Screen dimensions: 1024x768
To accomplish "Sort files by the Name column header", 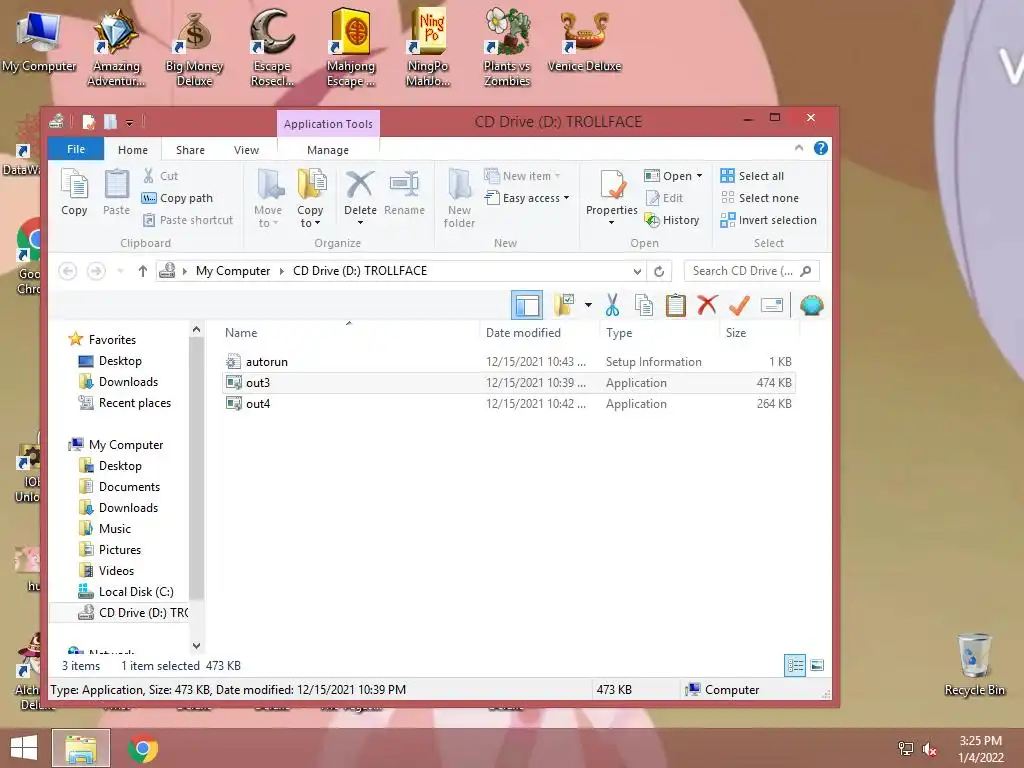I will 241,332.
